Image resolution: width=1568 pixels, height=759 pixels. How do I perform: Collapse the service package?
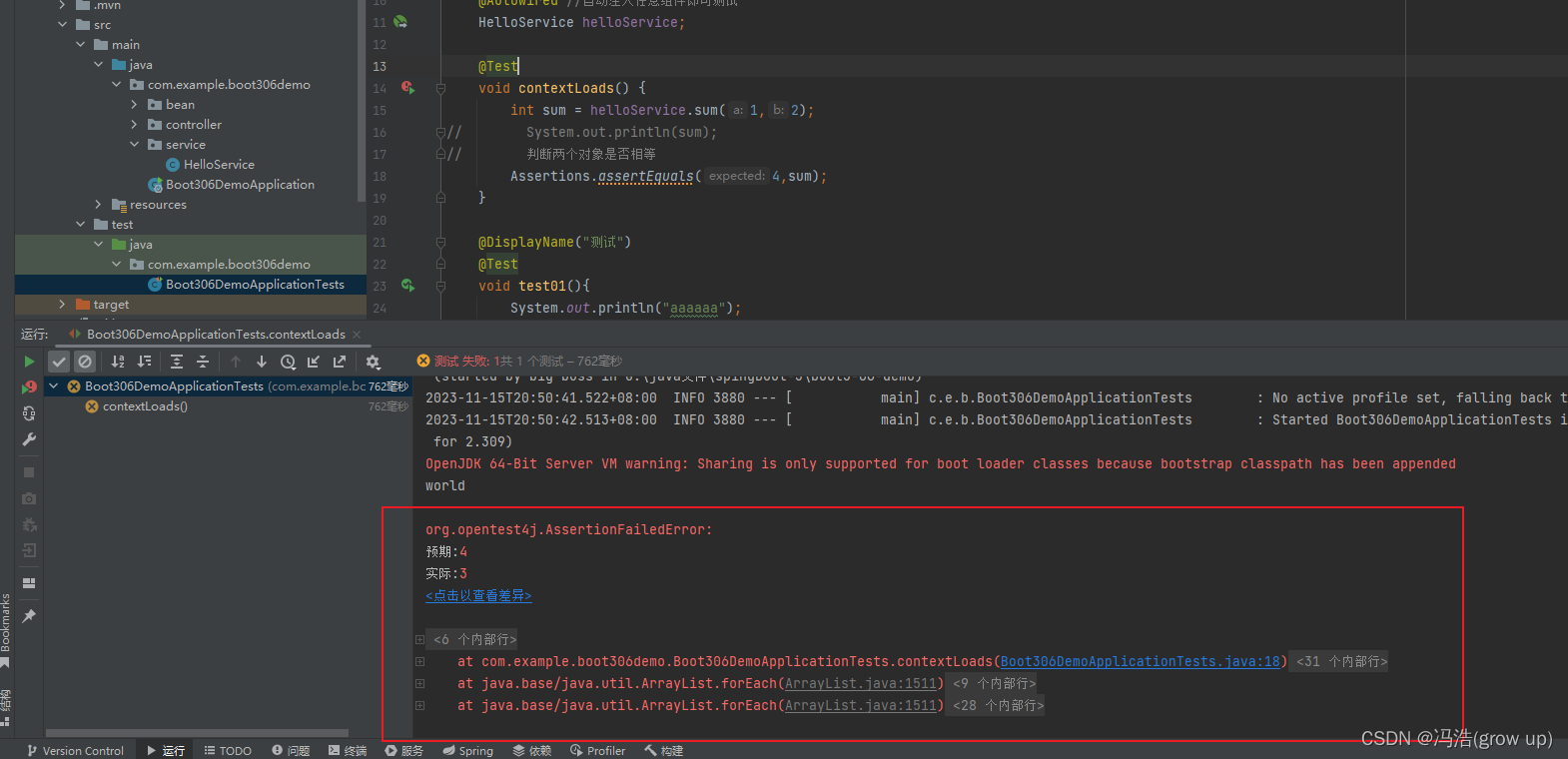point(135,145)
